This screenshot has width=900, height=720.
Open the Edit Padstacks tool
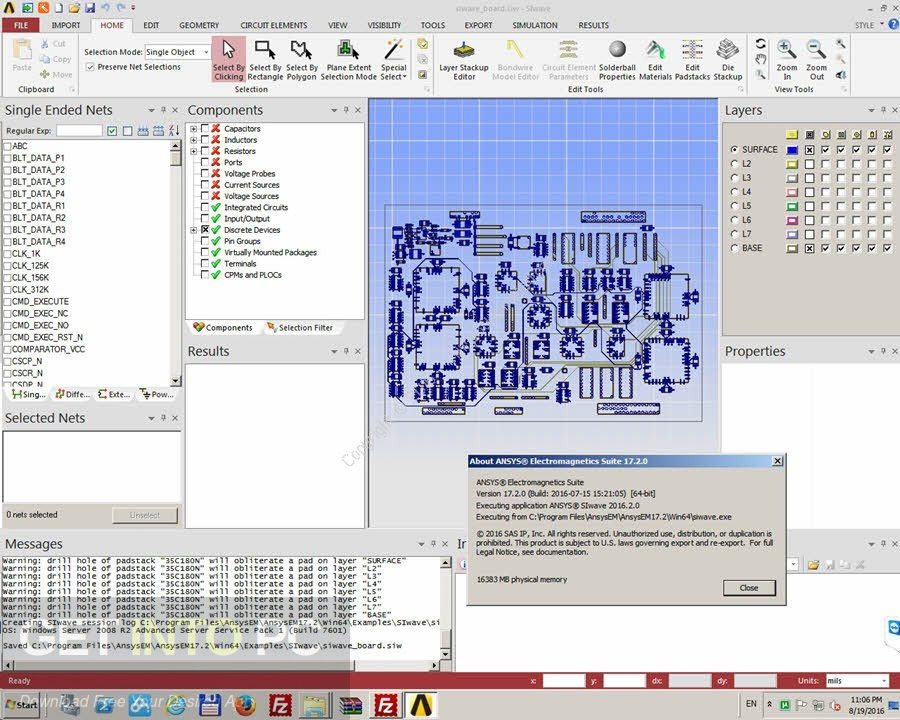point(692,59)
